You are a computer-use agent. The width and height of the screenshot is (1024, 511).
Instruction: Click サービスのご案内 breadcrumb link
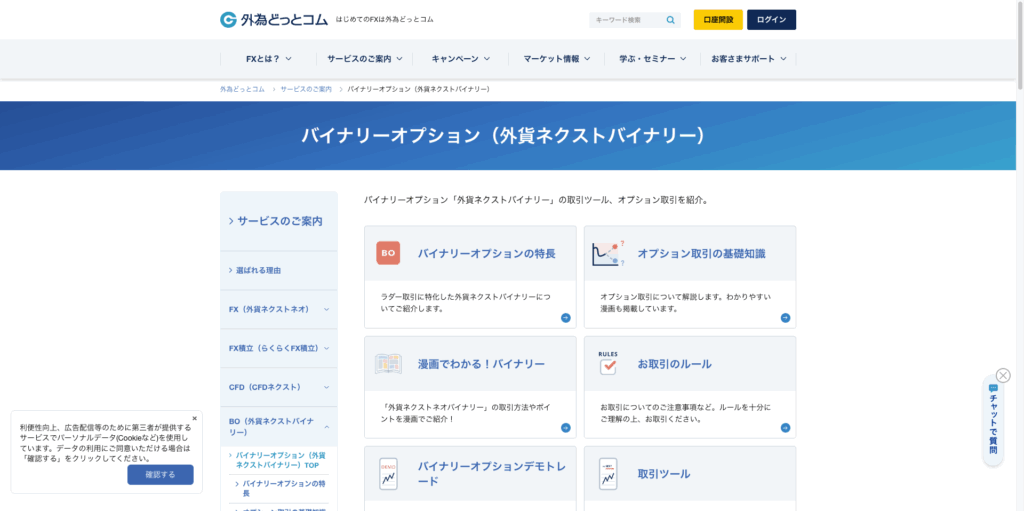tap(306, 89)
